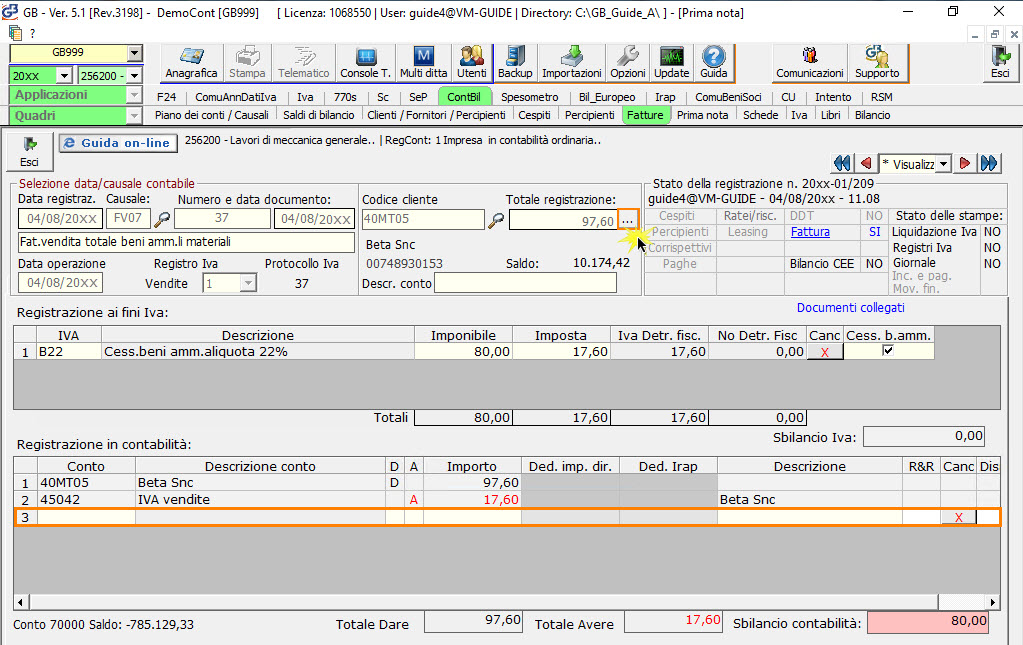
Task: Open the Visualizz mode dropdown
Action: (x=943, y=164)
